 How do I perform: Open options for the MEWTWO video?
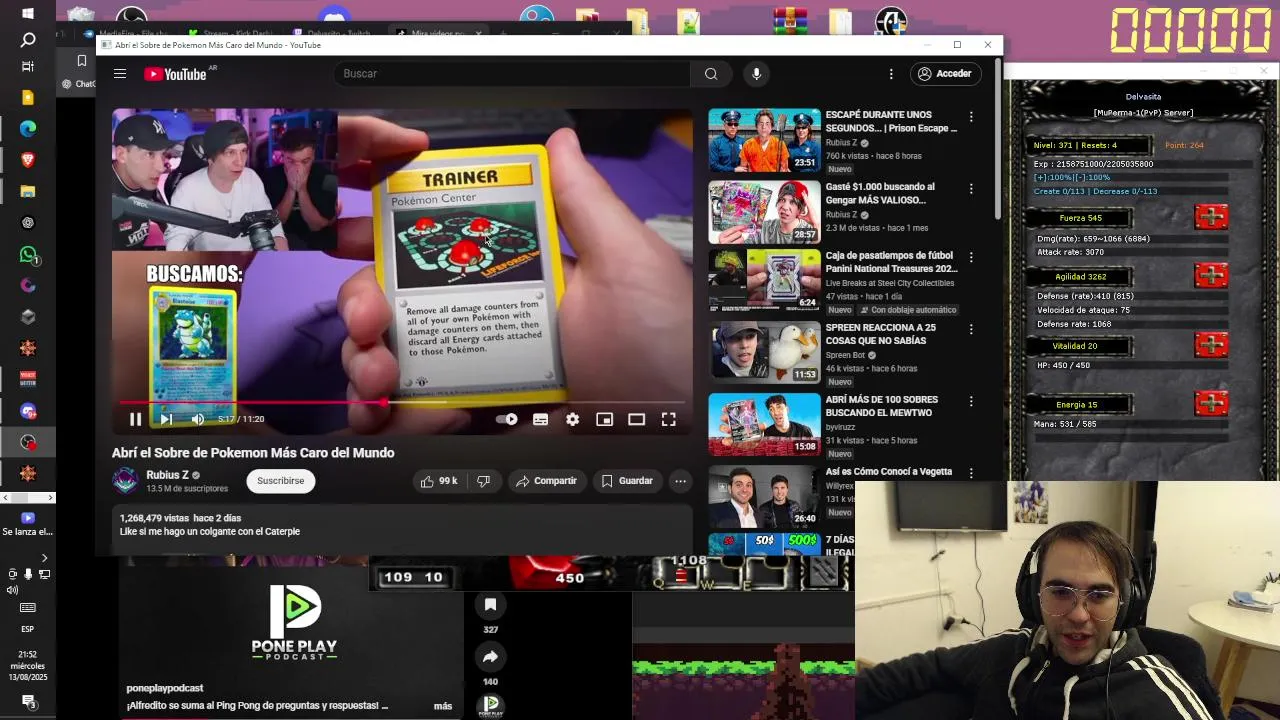(971, 401)
